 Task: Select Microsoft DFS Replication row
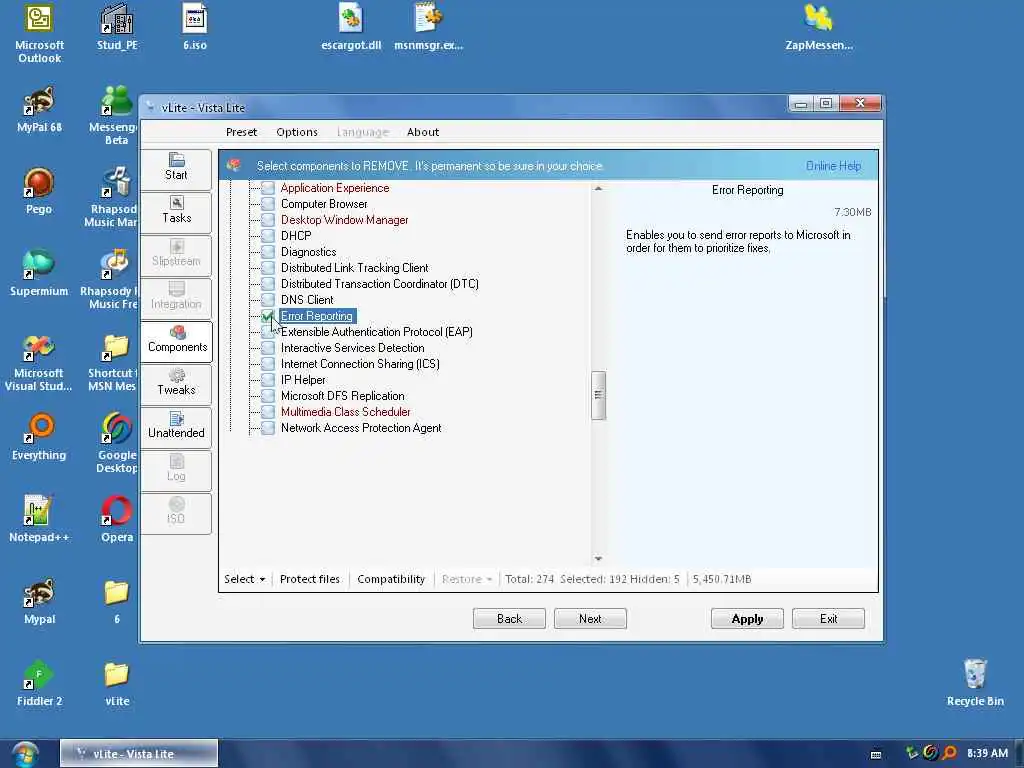coord(343,396)
